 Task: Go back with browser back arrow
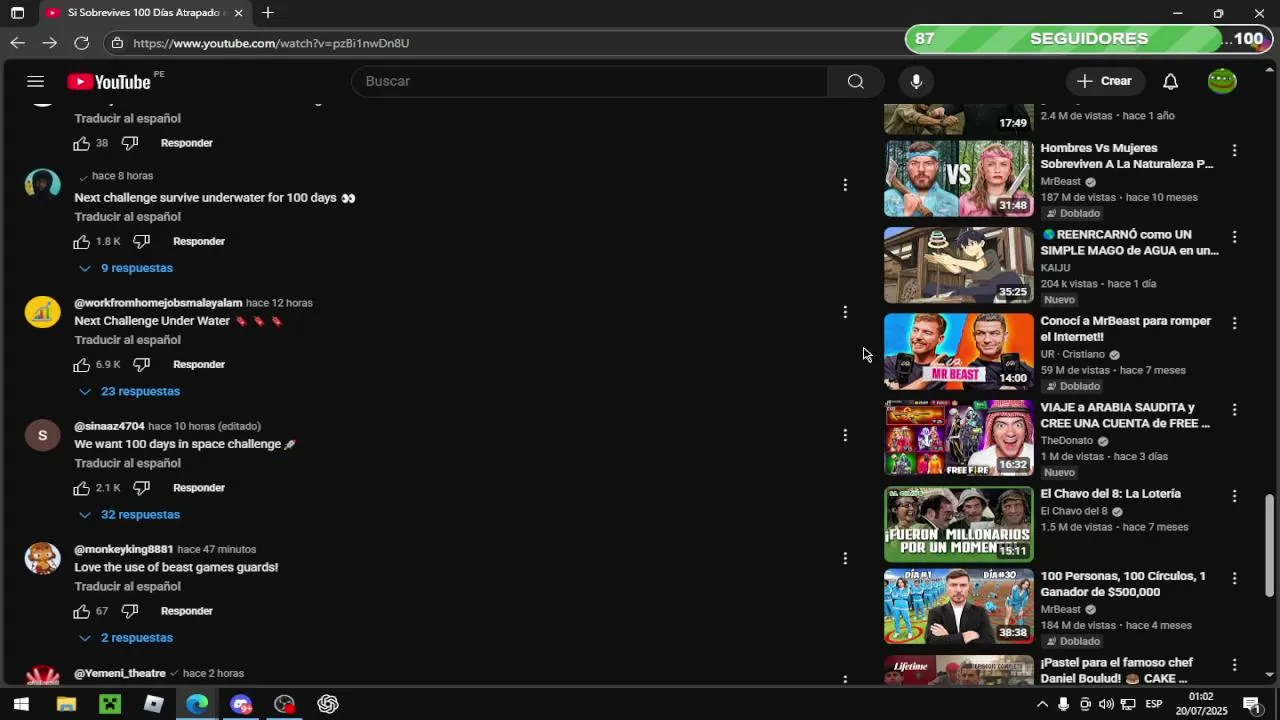[x=17, y=43]
